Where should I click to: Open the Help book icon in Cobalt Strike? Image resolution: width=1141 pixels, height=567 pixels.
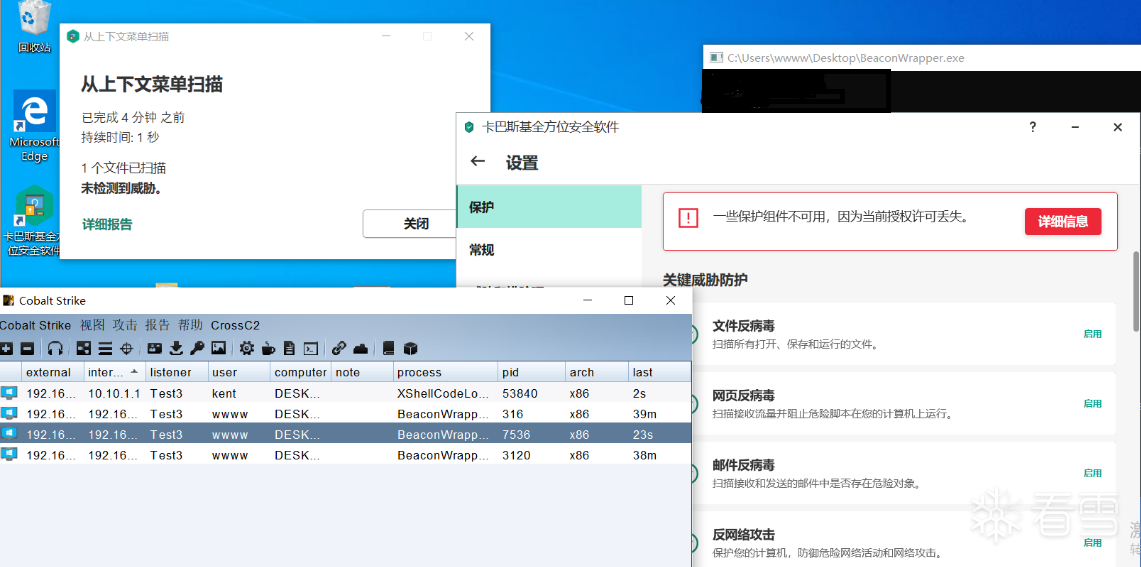pyautogui.click(x=388, y=348)
